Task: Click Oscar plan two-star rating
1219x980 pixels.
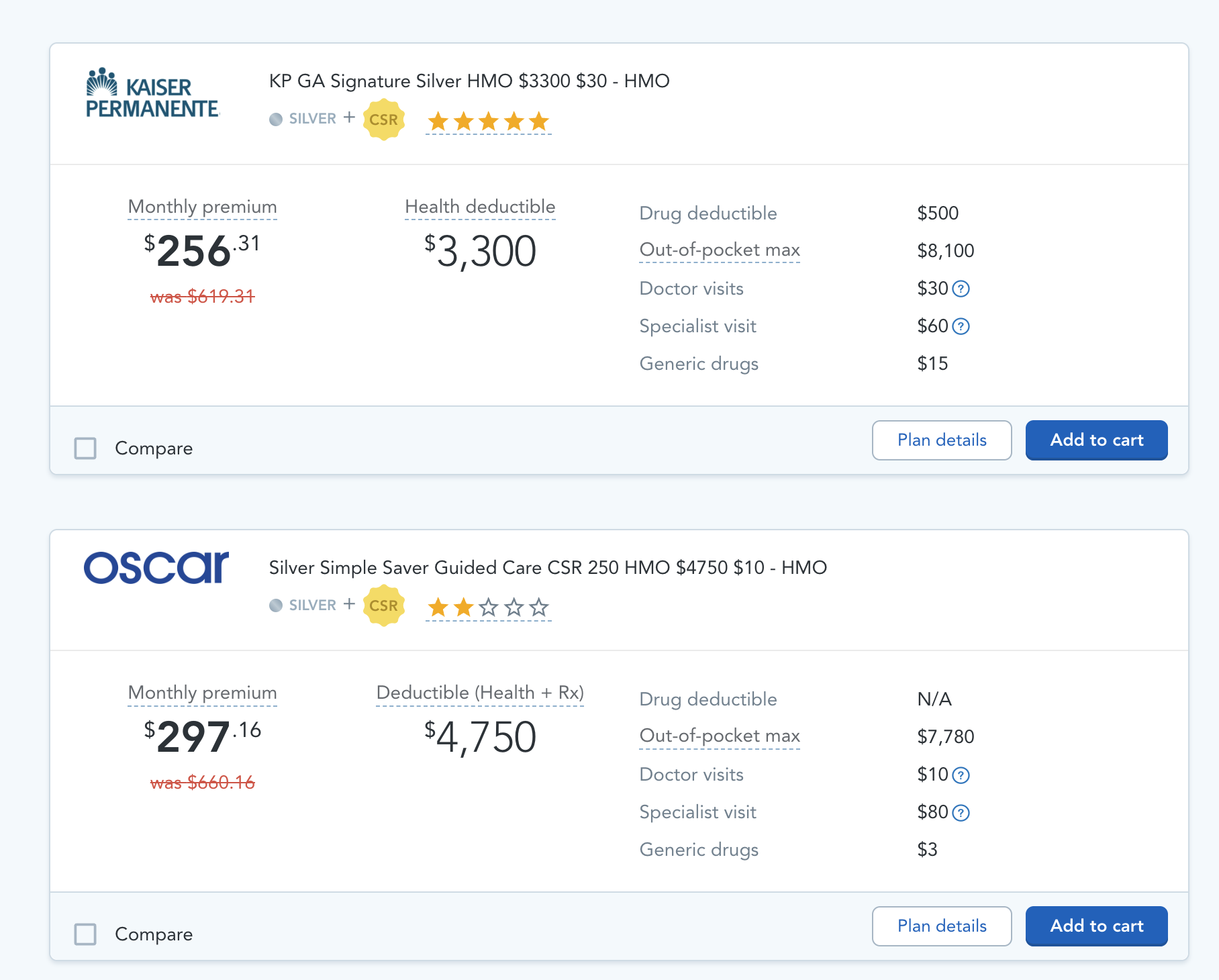Action: pyautogui.click(x=488, y=608)
